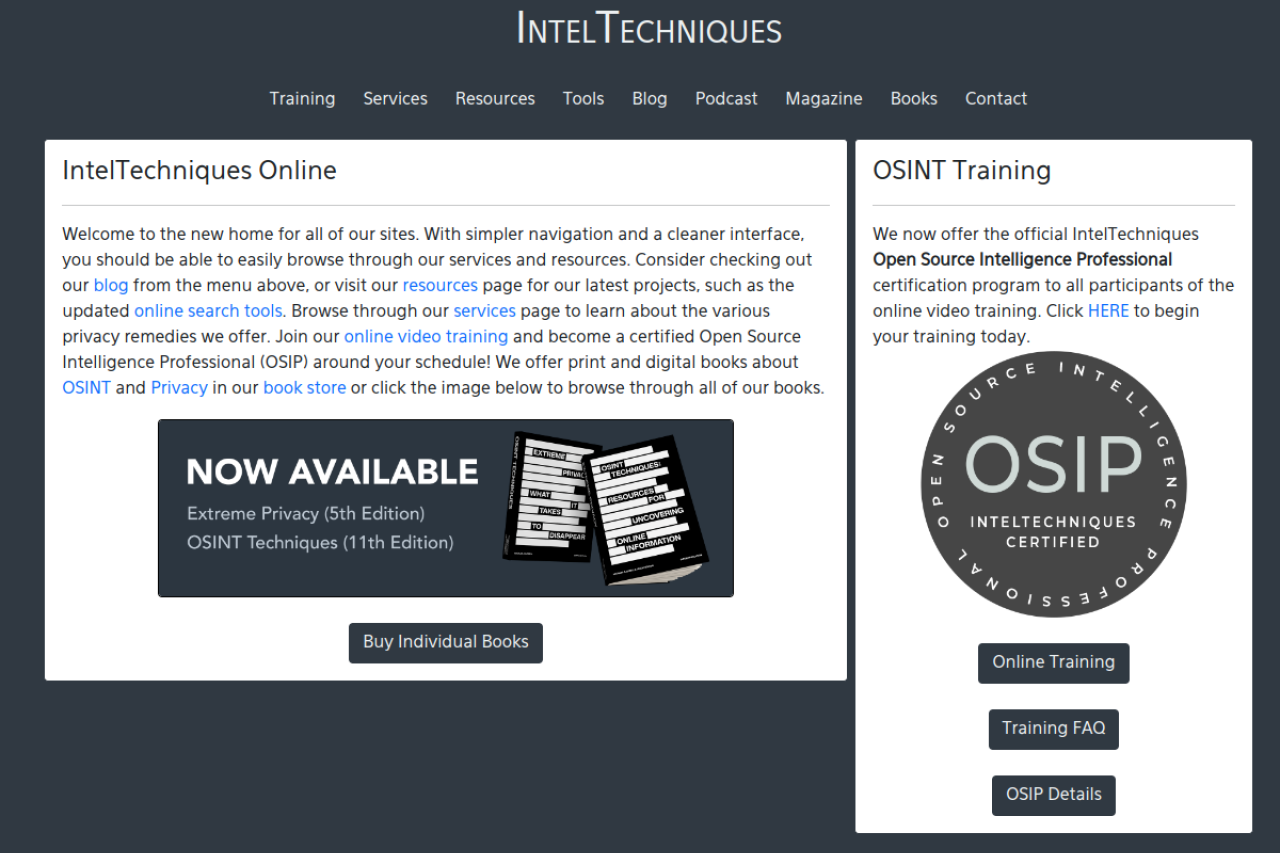The height and width of the screenshot is (853, 1280).
Task: Click the IntelTechniques site logo
Action: pyautogui.click(x=649, y=28)
